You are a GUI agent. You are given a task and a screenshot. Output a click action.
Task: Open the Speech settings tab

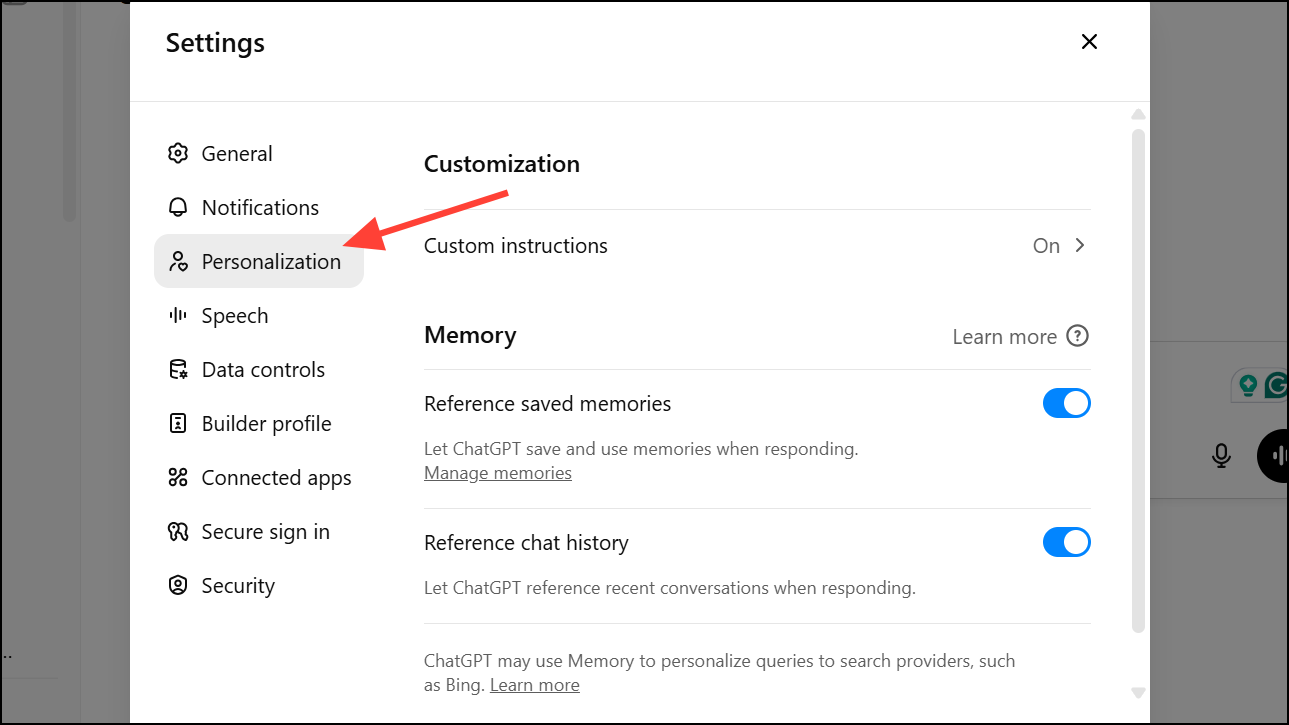click(x=235, y=316)
